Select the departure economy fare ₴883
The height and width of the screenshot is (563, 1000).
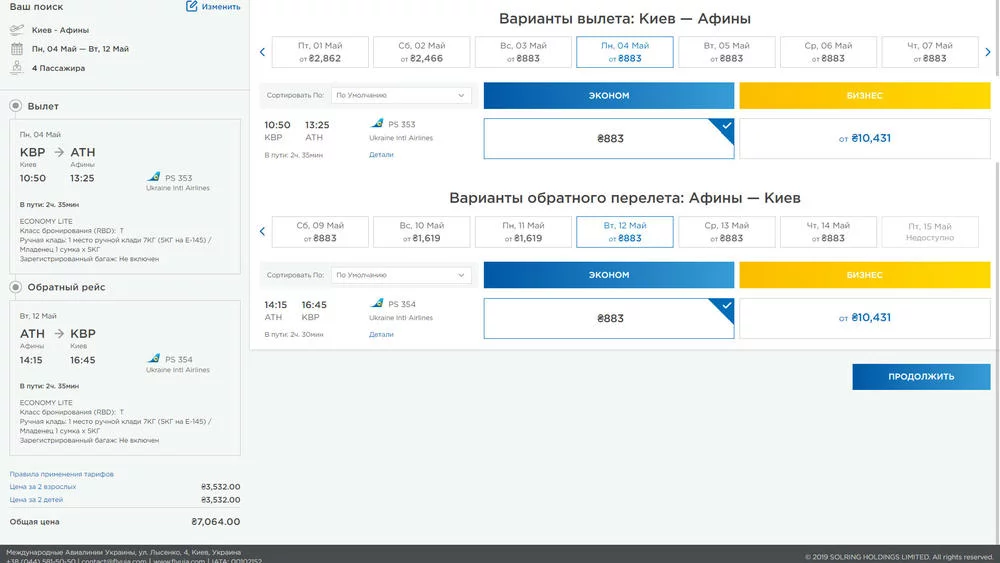click(608, 138)
